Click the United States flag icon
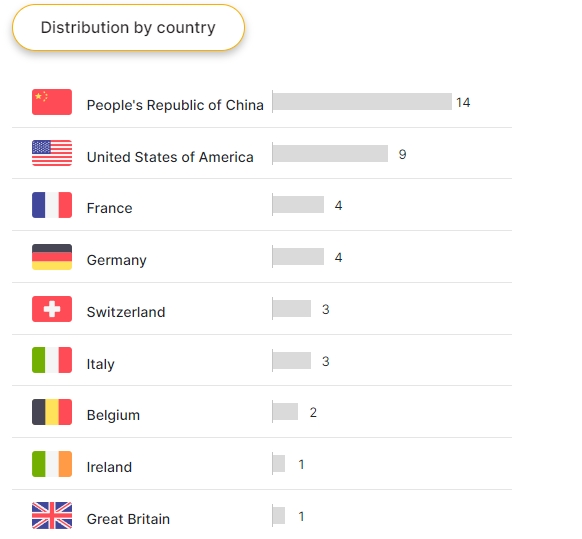Viewport: 582px width, 539px height. 52,153
